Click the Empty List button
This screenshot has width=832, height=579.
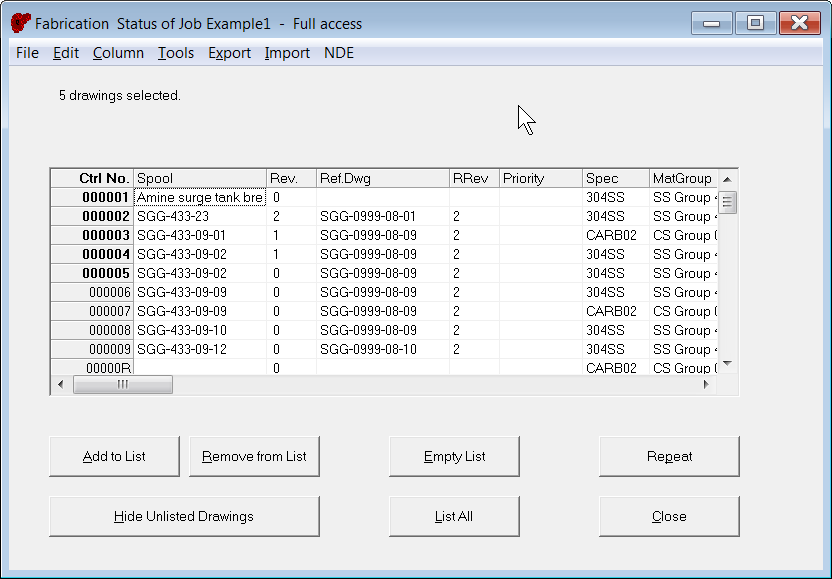click(454, 457)
